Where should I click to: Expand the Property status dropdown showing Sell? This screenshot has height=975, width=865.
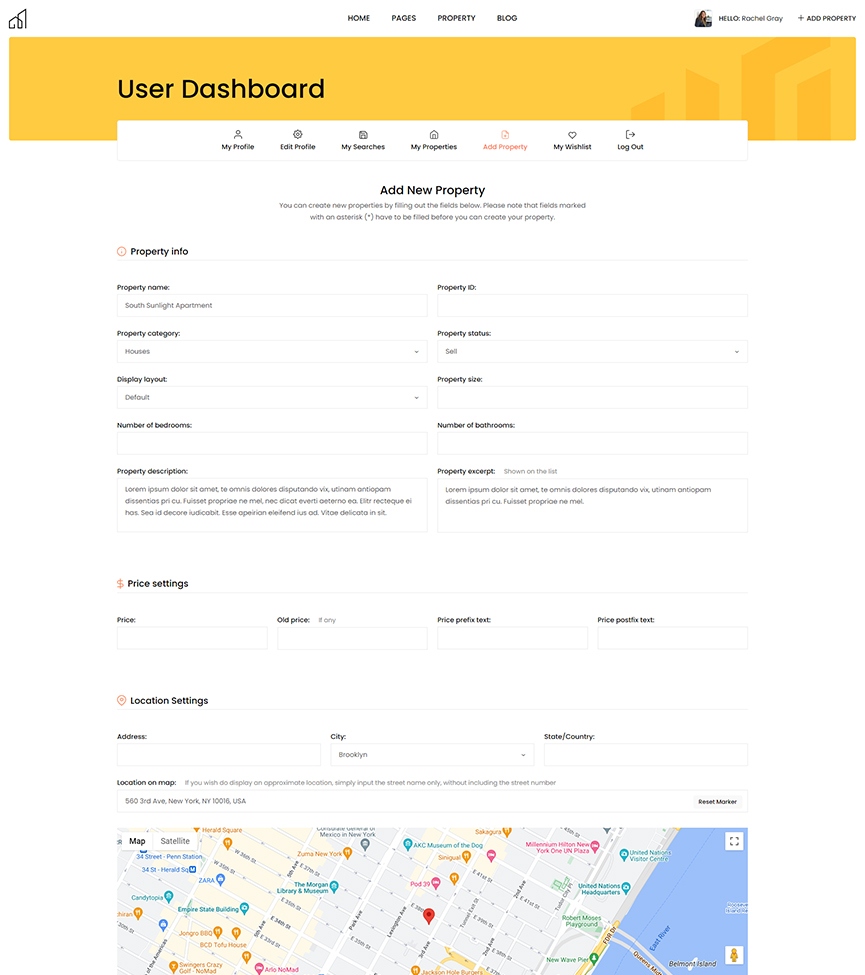(592, 351)
